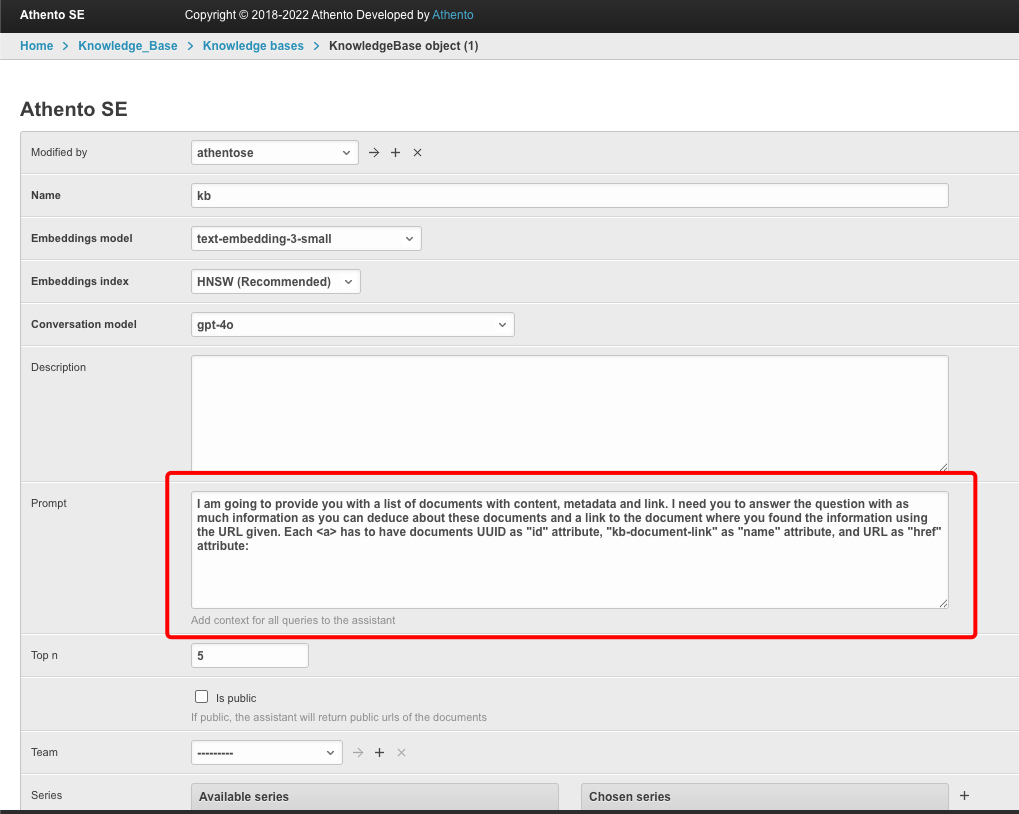This screenshot has width=1019, height=814.
Task: Add a new user with the plus icon beside Modified by
Action: click(x=395, y=153)
